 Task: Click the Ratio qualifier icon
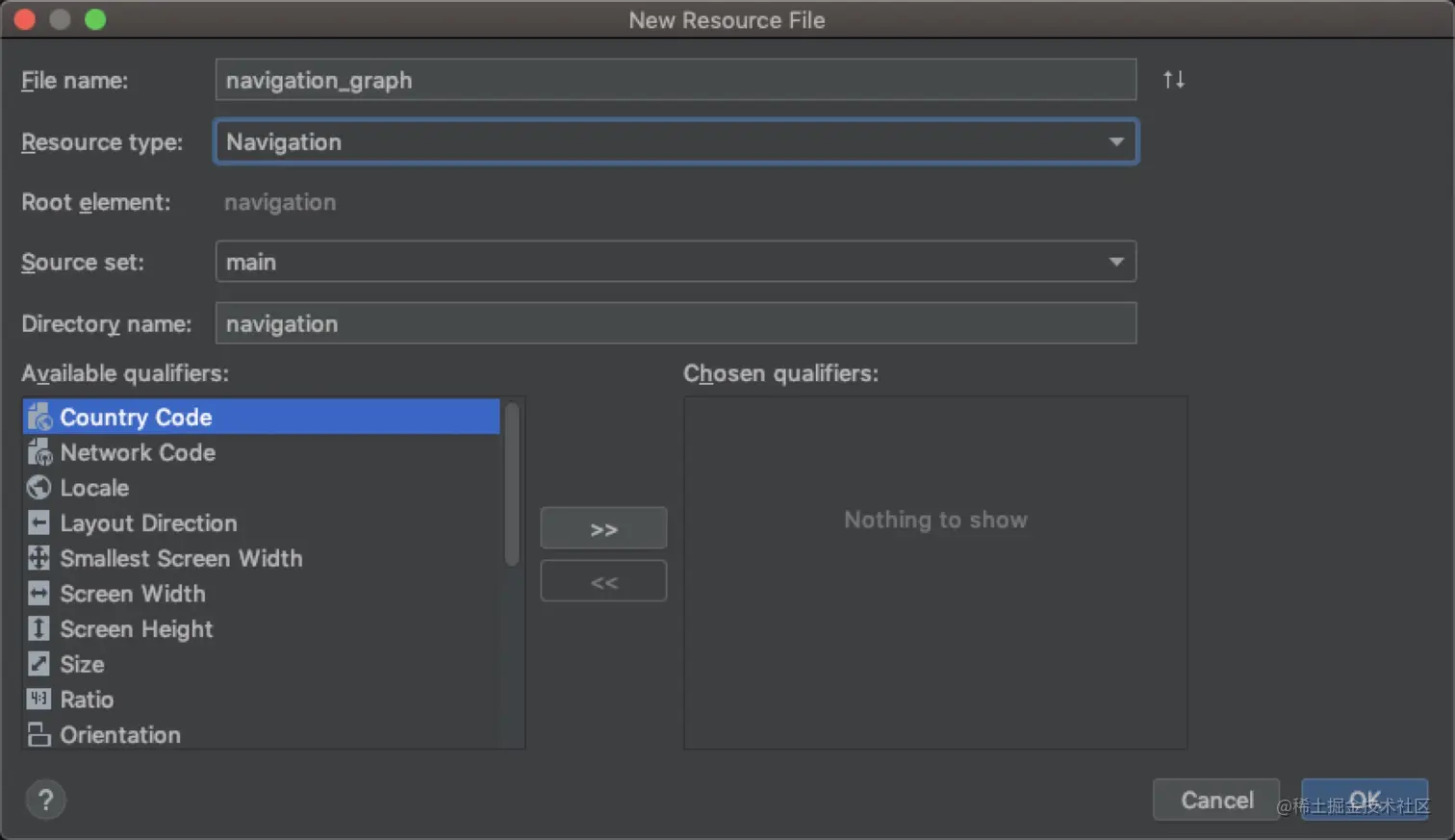[39, 700]
